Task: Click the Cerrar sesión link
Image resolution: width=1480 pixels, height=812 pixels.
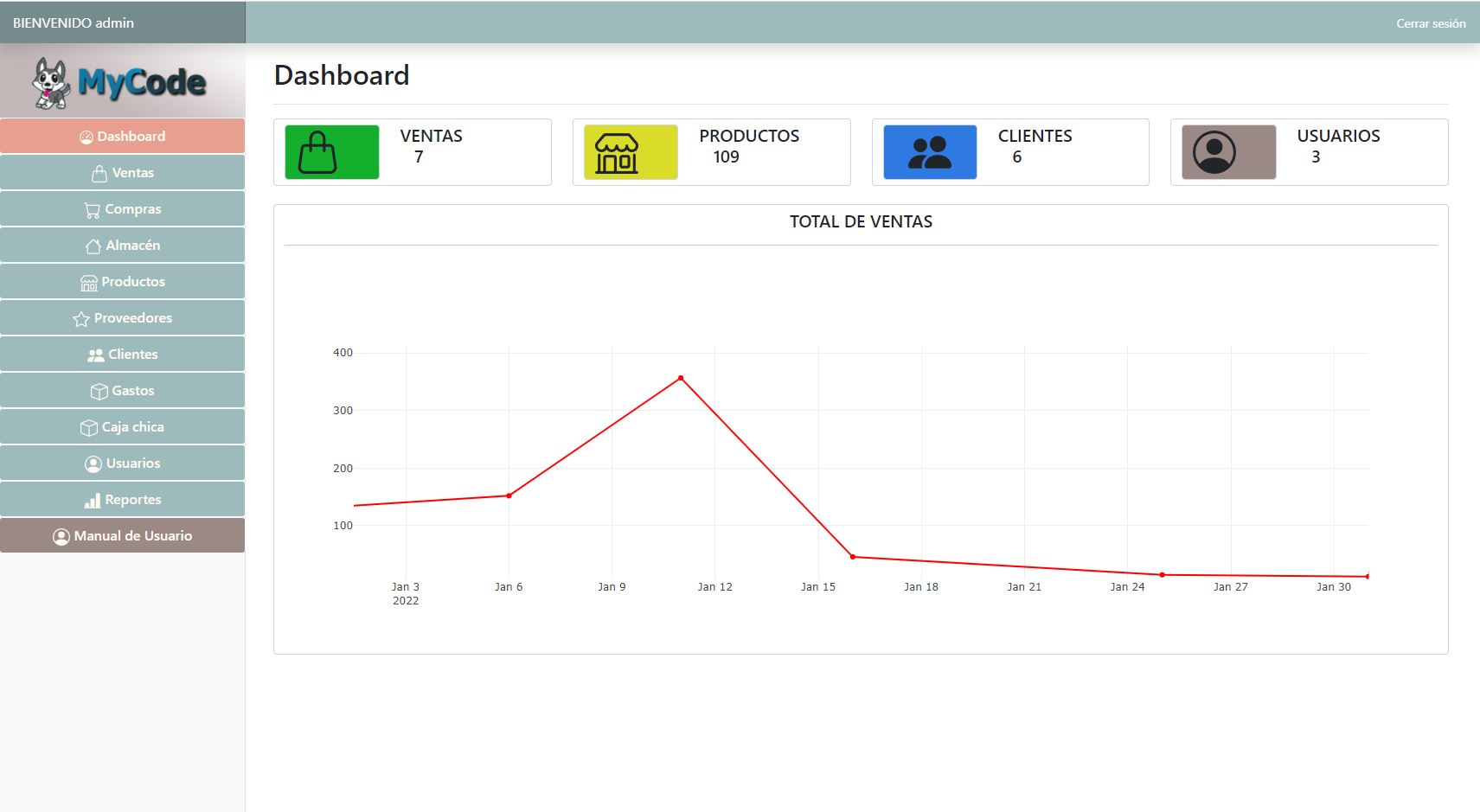Action: click(x=1430, y=23)
